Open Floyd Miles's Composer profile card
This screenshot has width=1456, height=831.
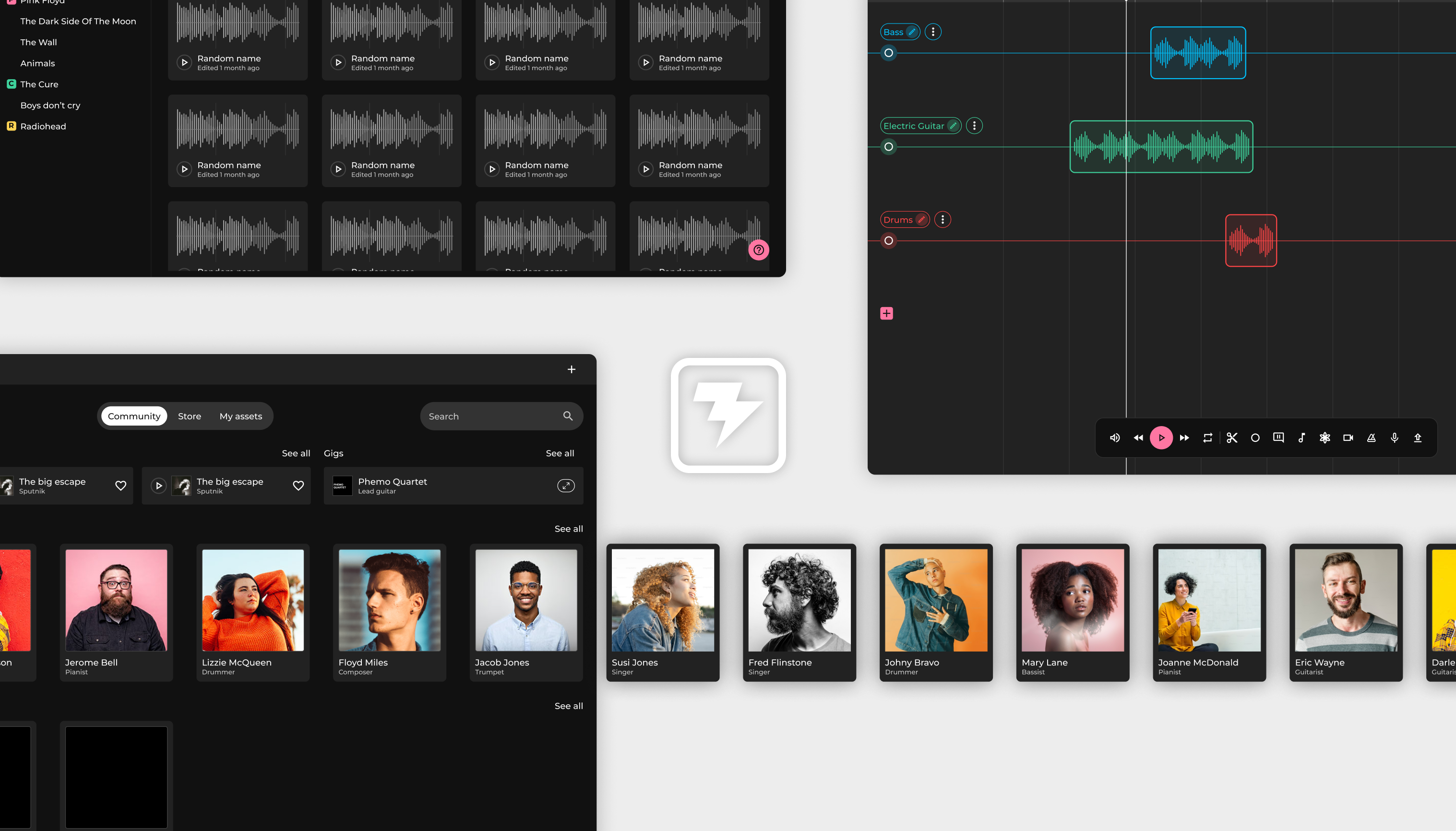[390, 612]
